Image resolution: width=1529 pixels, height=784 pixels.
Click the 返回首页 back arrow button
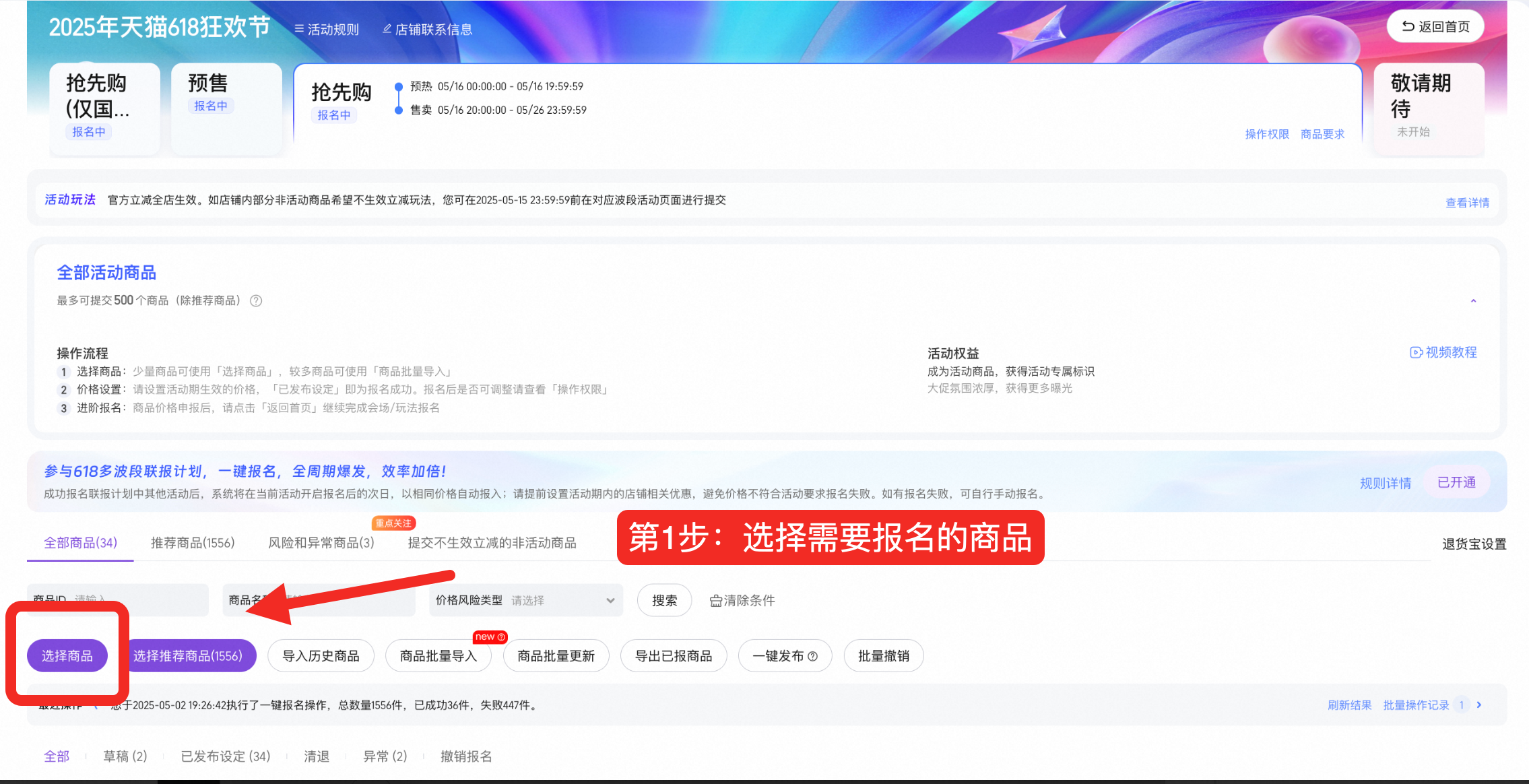[1435, 27]
